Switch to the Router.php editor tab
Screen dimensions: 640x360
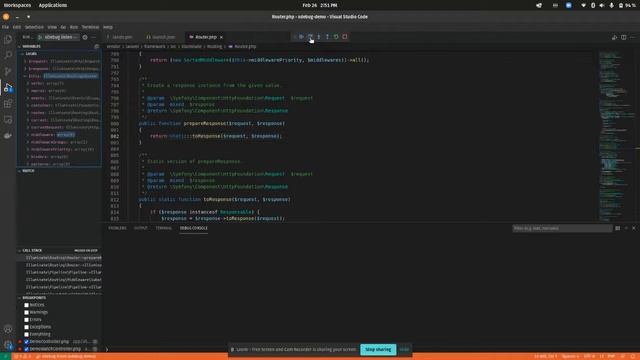coord(206,37)
